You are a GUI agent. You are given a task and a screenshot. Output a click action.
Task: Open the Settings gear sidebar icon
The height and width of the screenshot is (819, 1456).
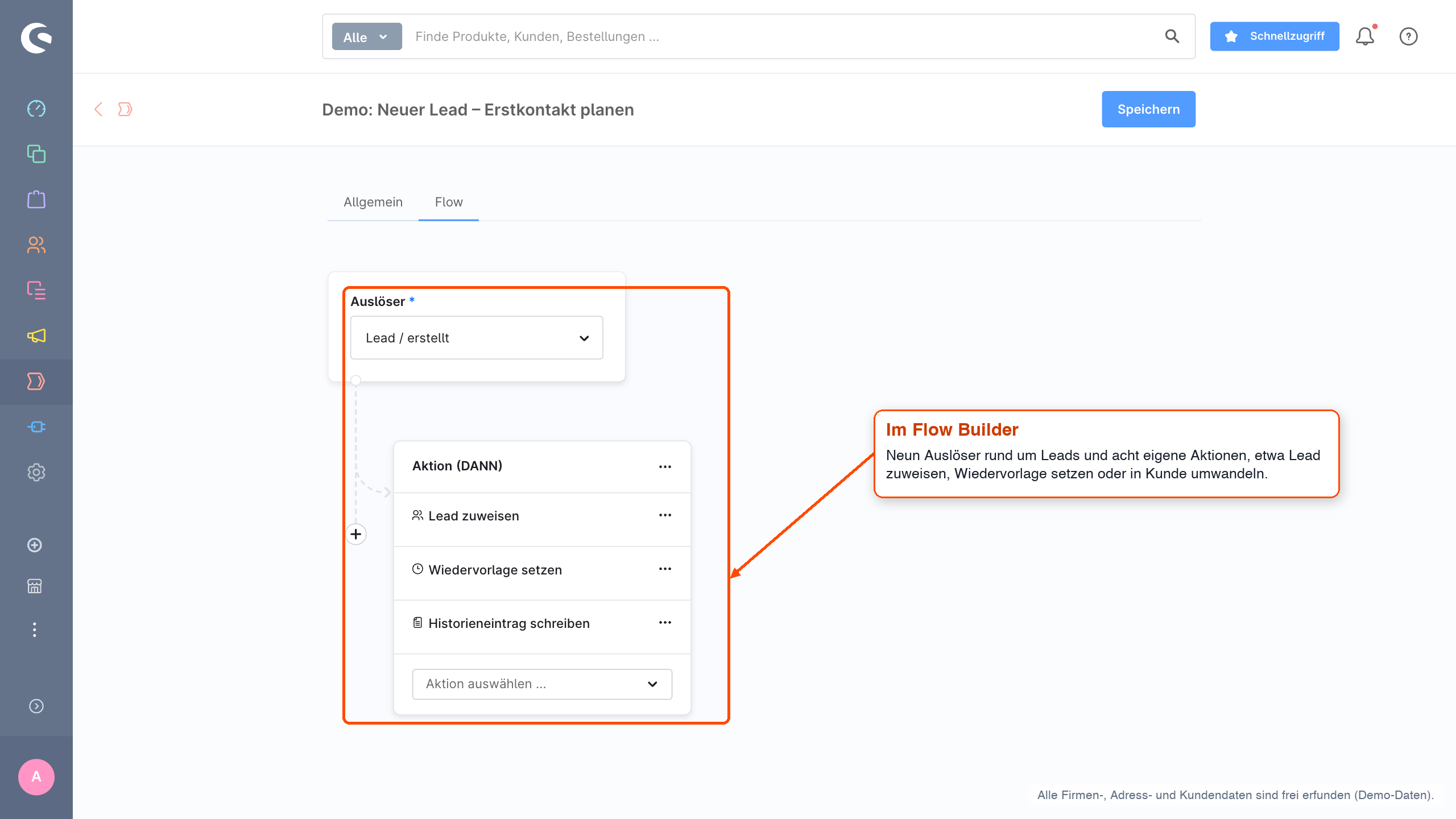pos(36,472)
